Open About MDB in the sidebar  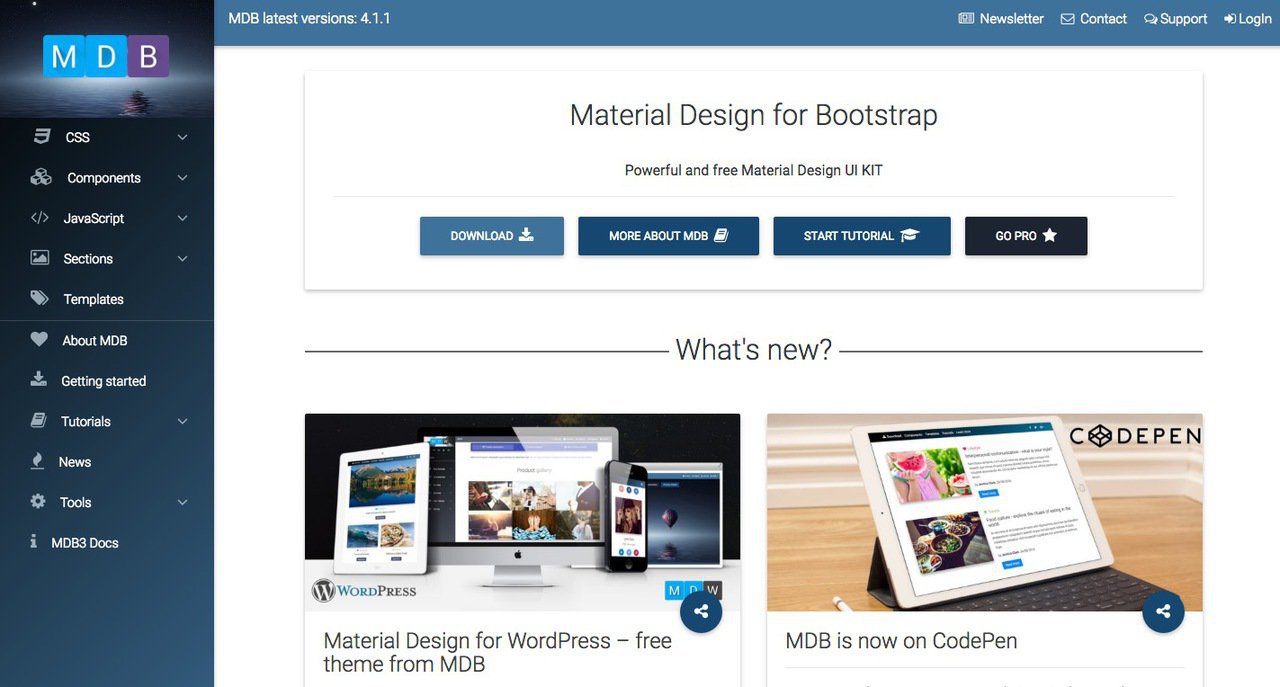click(107, 340)
